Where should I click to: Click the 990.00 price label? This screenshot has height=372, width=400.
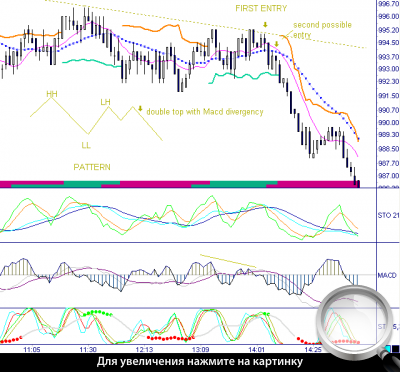coord(389,122)
